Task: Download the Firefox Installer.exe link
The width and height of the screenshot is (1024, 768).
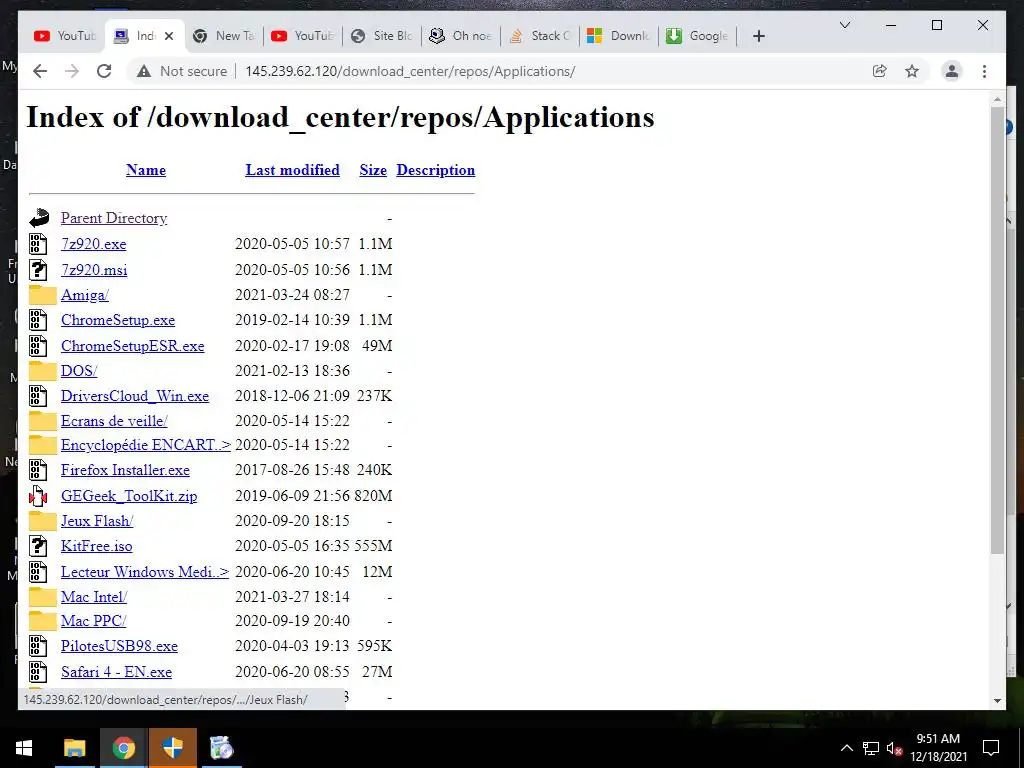Action: pos(125,470)
